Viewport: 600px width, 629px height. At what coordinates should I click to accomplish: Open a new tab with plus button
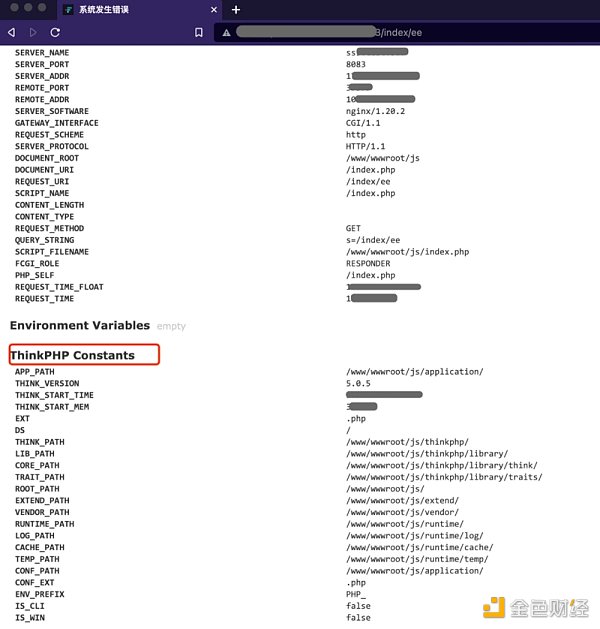[x=236, y=9]
